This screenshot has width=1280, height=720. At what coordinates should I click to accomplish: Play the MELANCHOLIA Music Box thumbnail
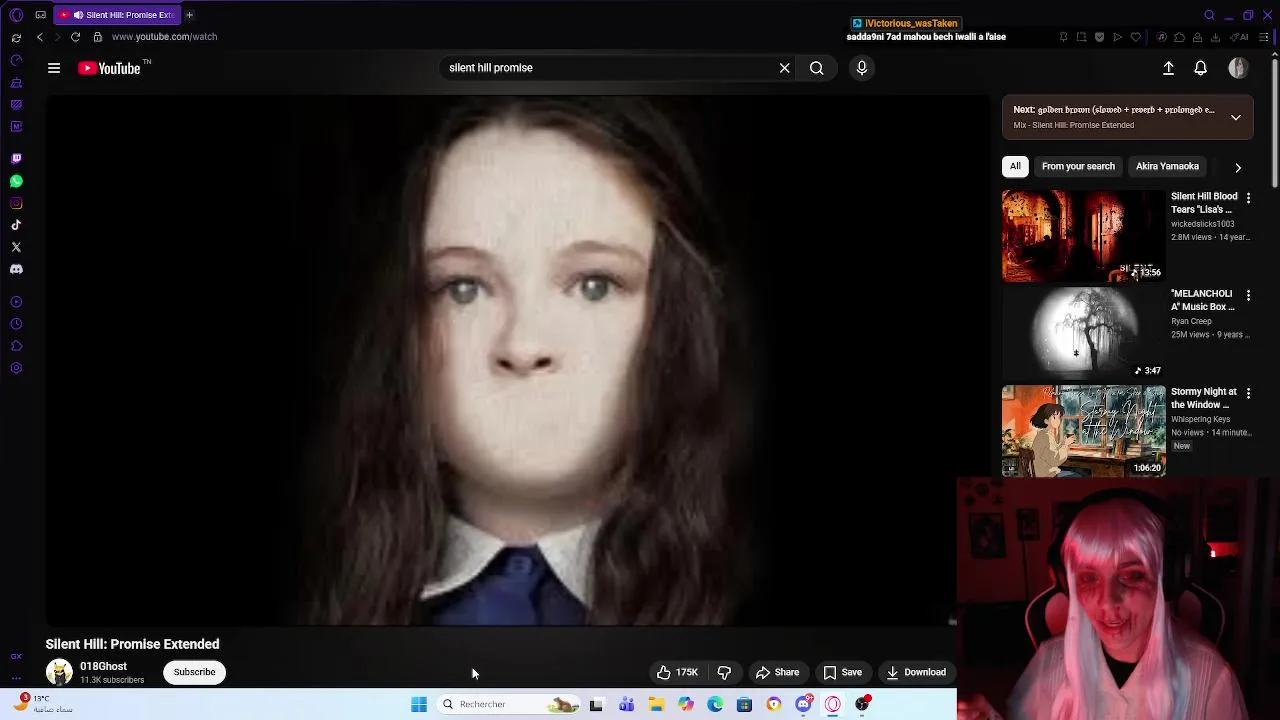(1084, 334)
